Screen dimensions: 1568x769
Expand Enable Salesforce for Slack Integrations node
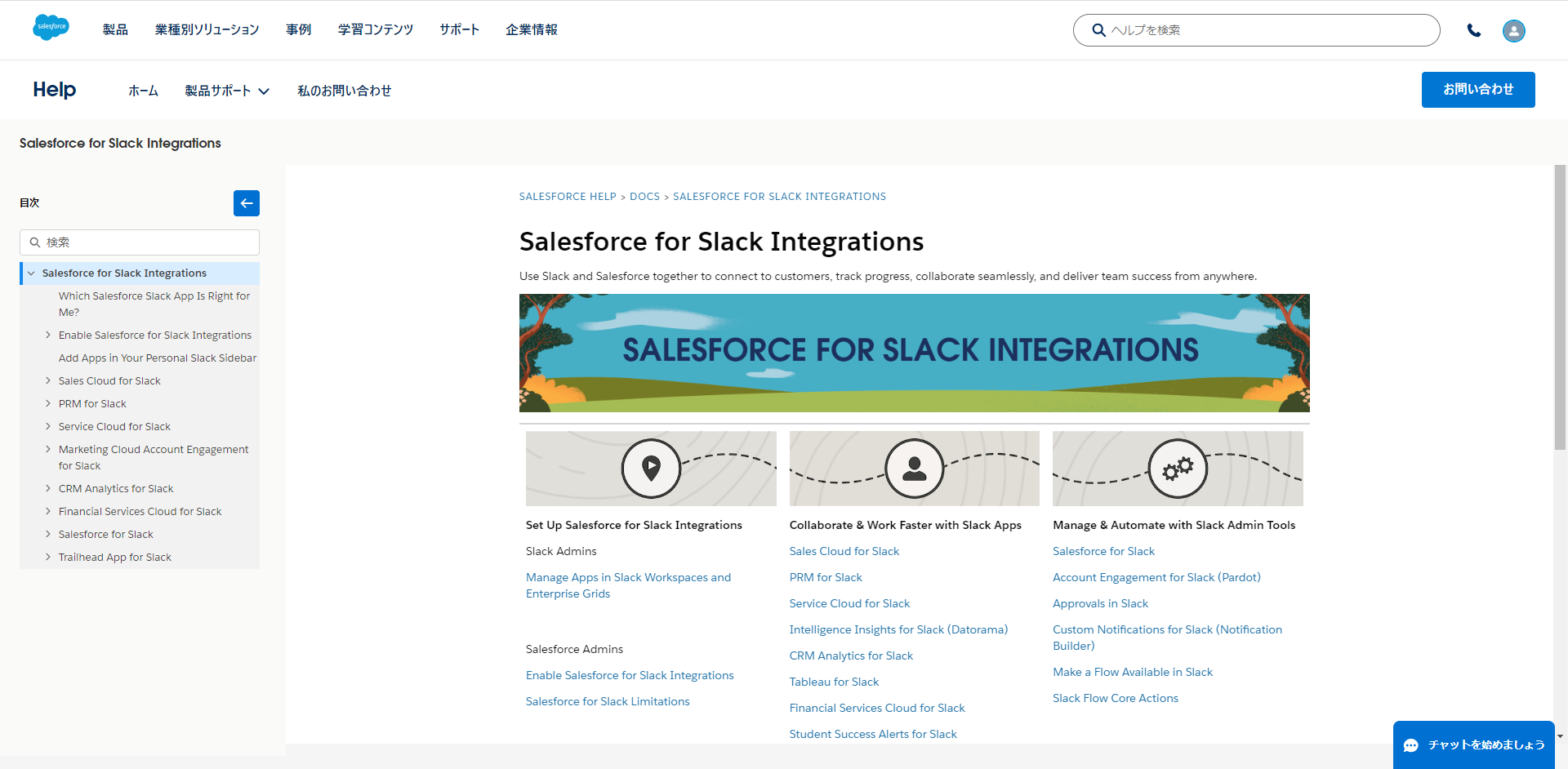[x=47, y=336]
